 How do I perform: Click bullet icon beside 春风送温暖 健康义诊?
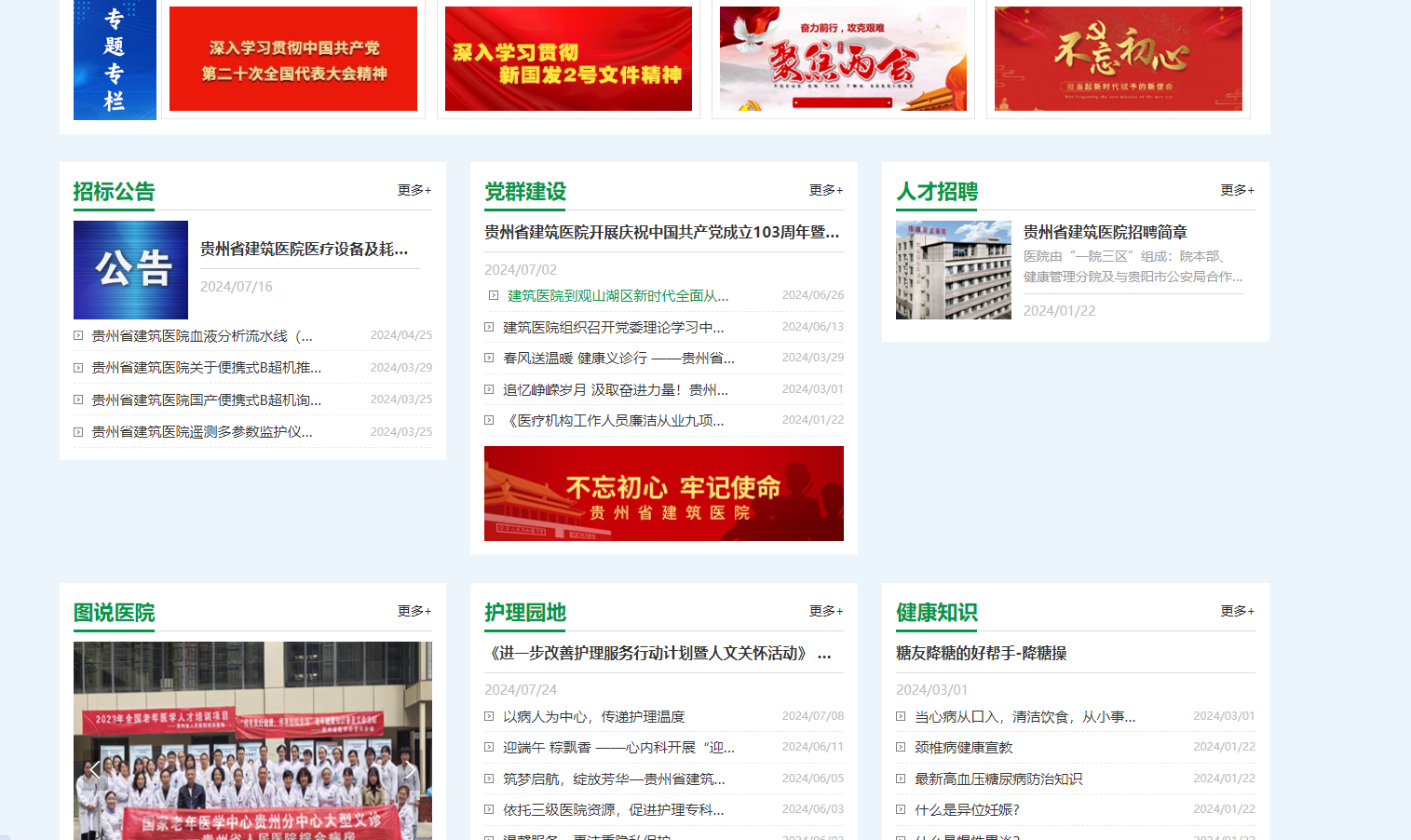489,358
